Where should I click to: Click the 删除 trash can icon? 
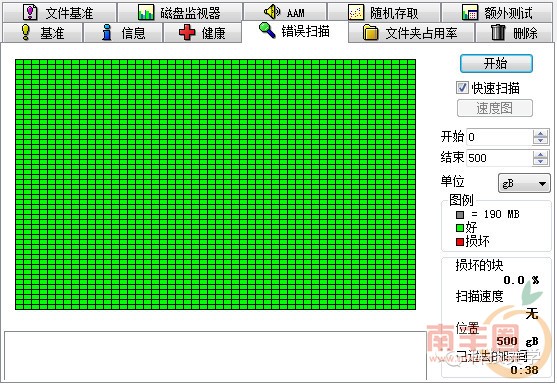(498, 32)
